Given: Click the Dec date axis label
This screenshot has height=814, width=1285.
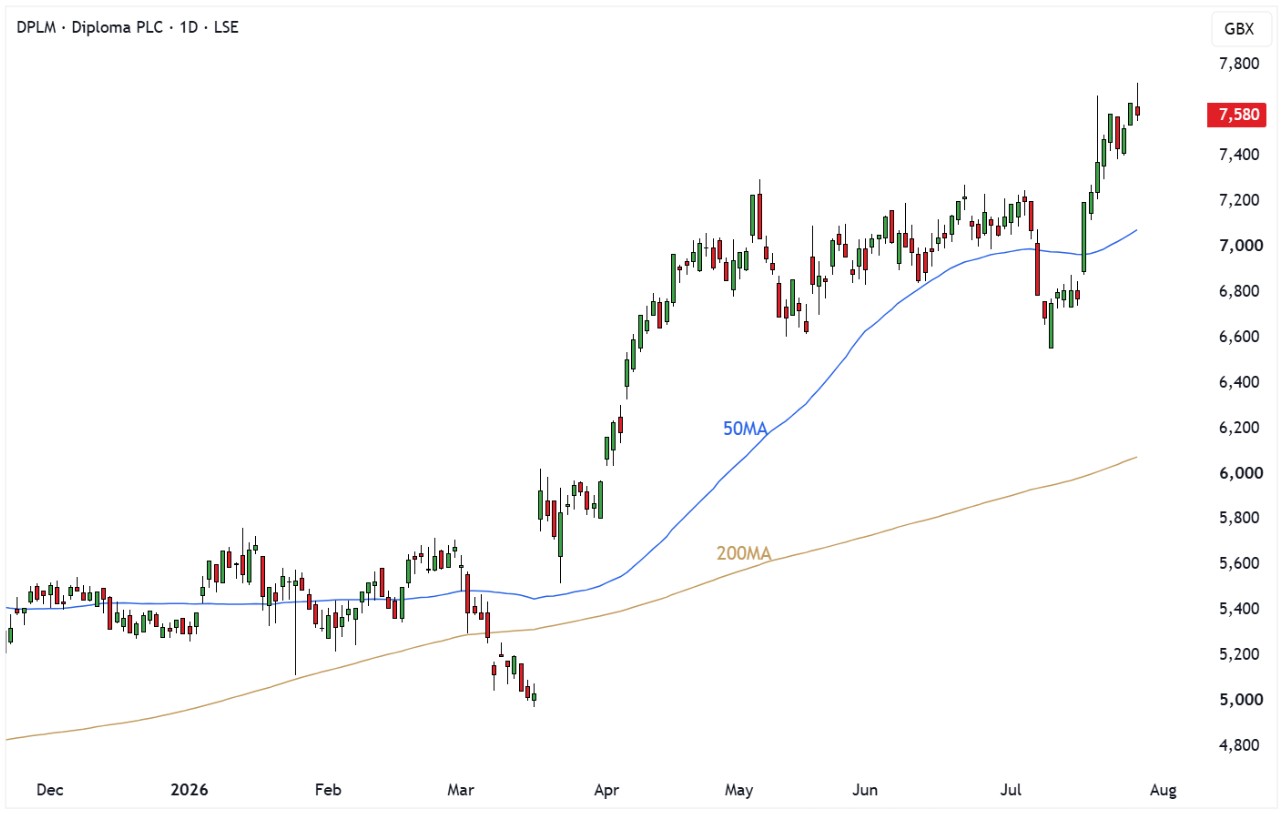Looking at the screenshot, I should click(x=49, y=790).
